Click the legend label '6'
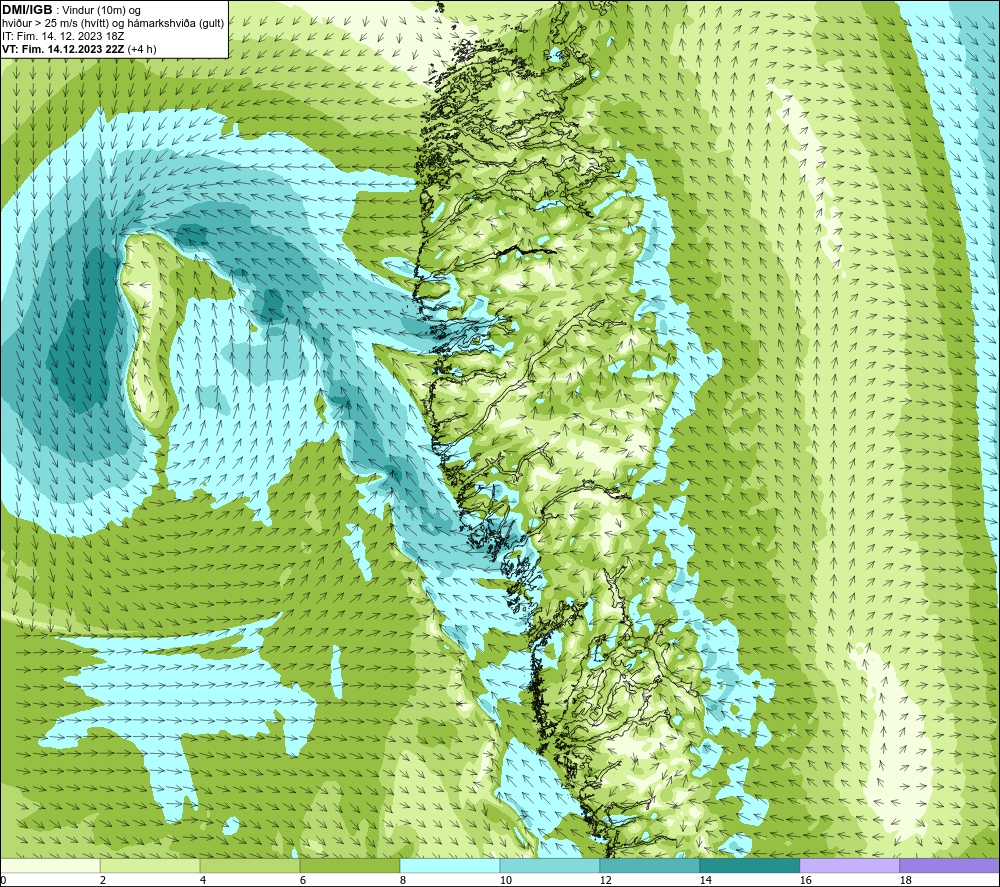1000x887 pixels. pos(302,881)
